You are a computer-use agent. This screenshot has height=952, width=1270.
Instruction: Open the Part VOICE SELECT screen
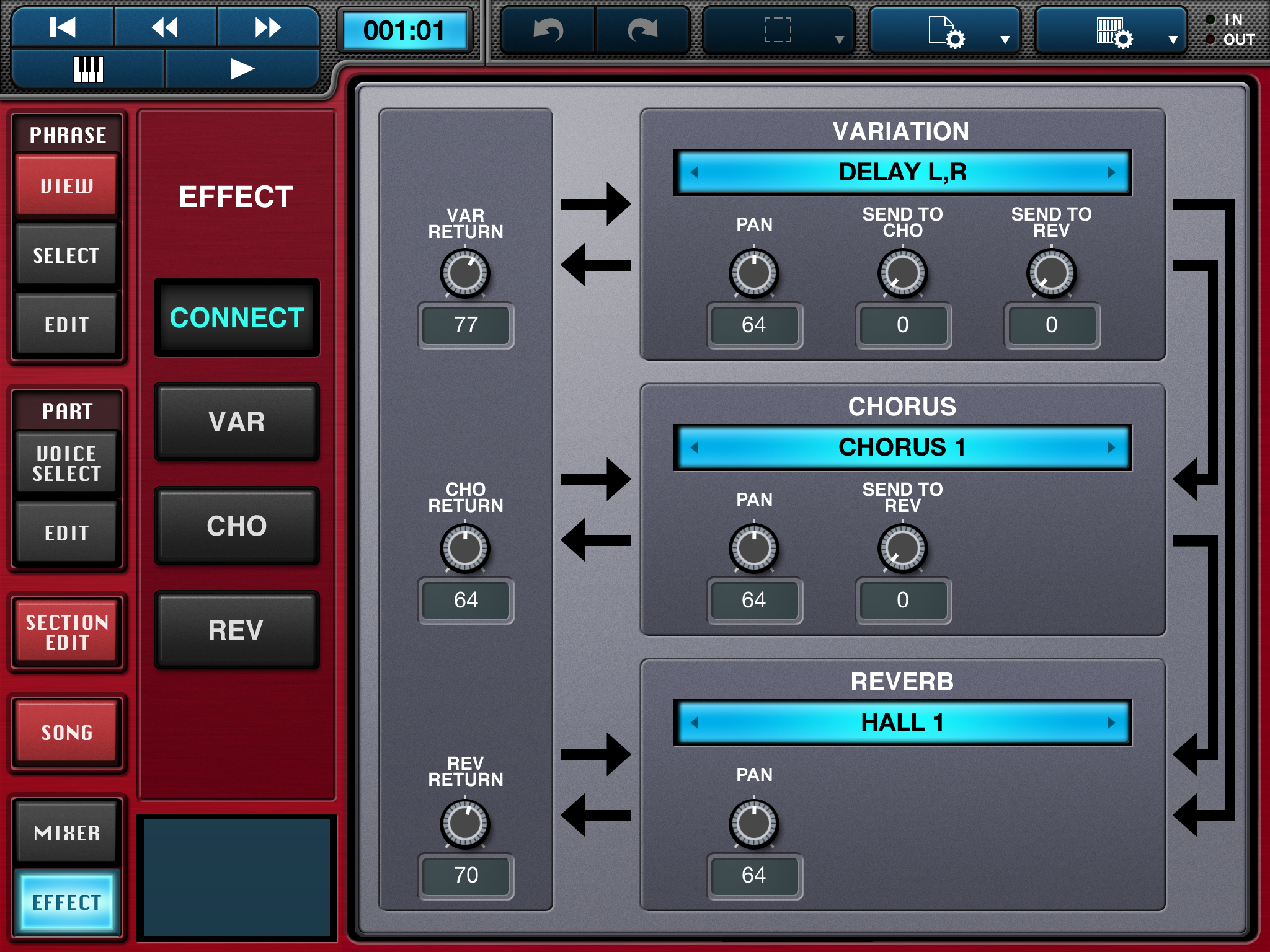[67, 463]
